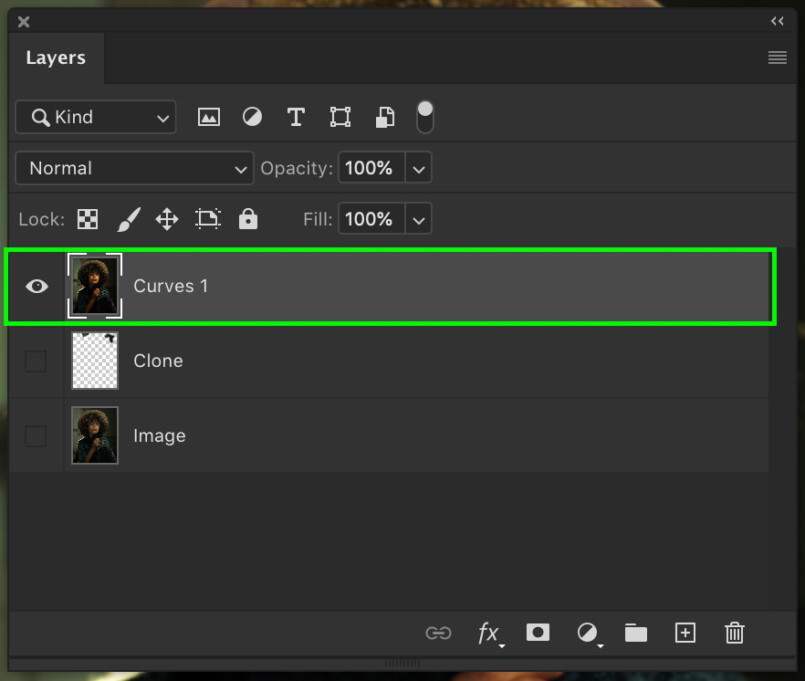Open the Kind filter dropdown
Viewport: 805px width, 681px height.
pyautogui.click(x=95, y=117)
